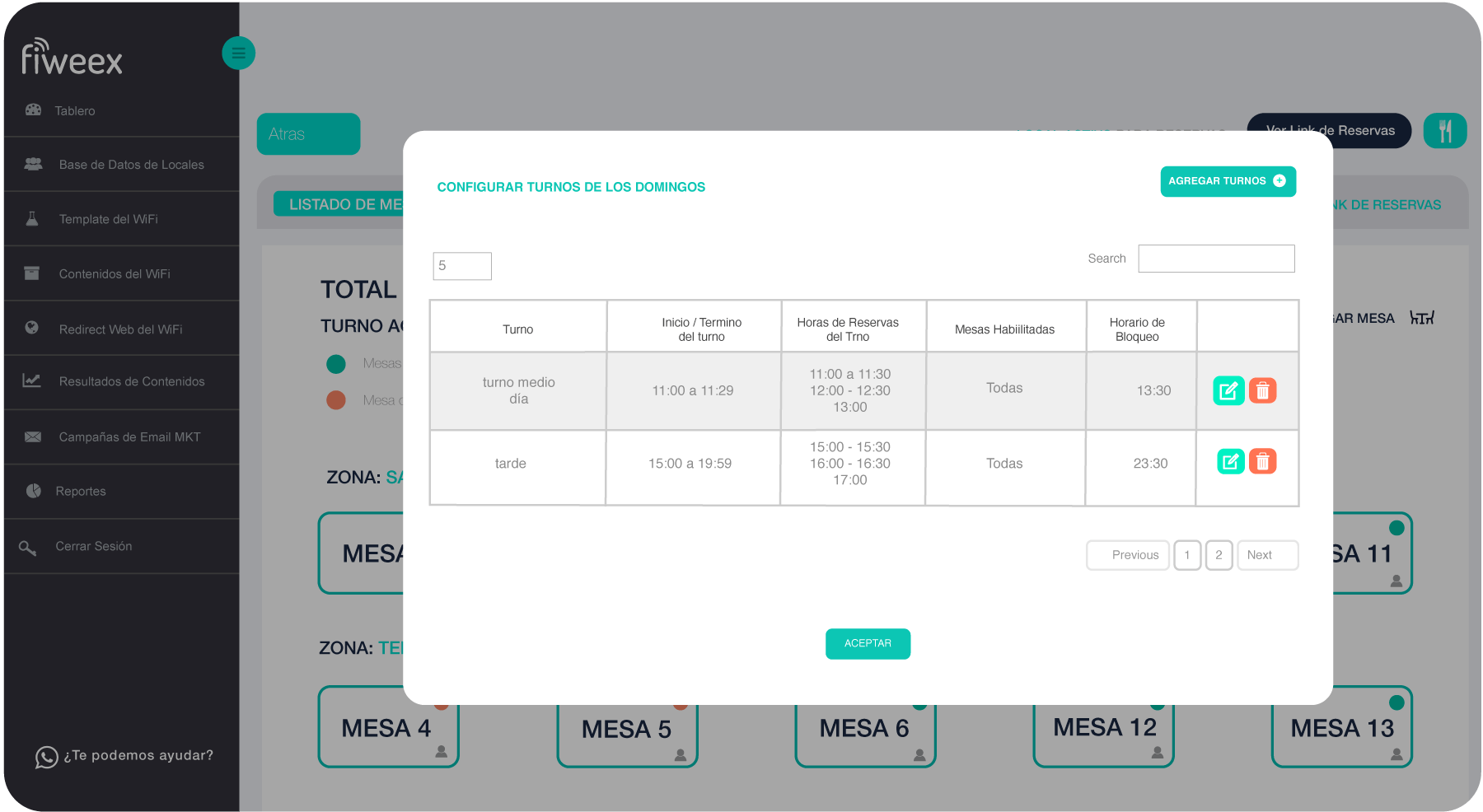Viewport: 1483px width, 812px height.
Task: Click Cerrar Sesión to log out
Action: click(x=93, y=547)
